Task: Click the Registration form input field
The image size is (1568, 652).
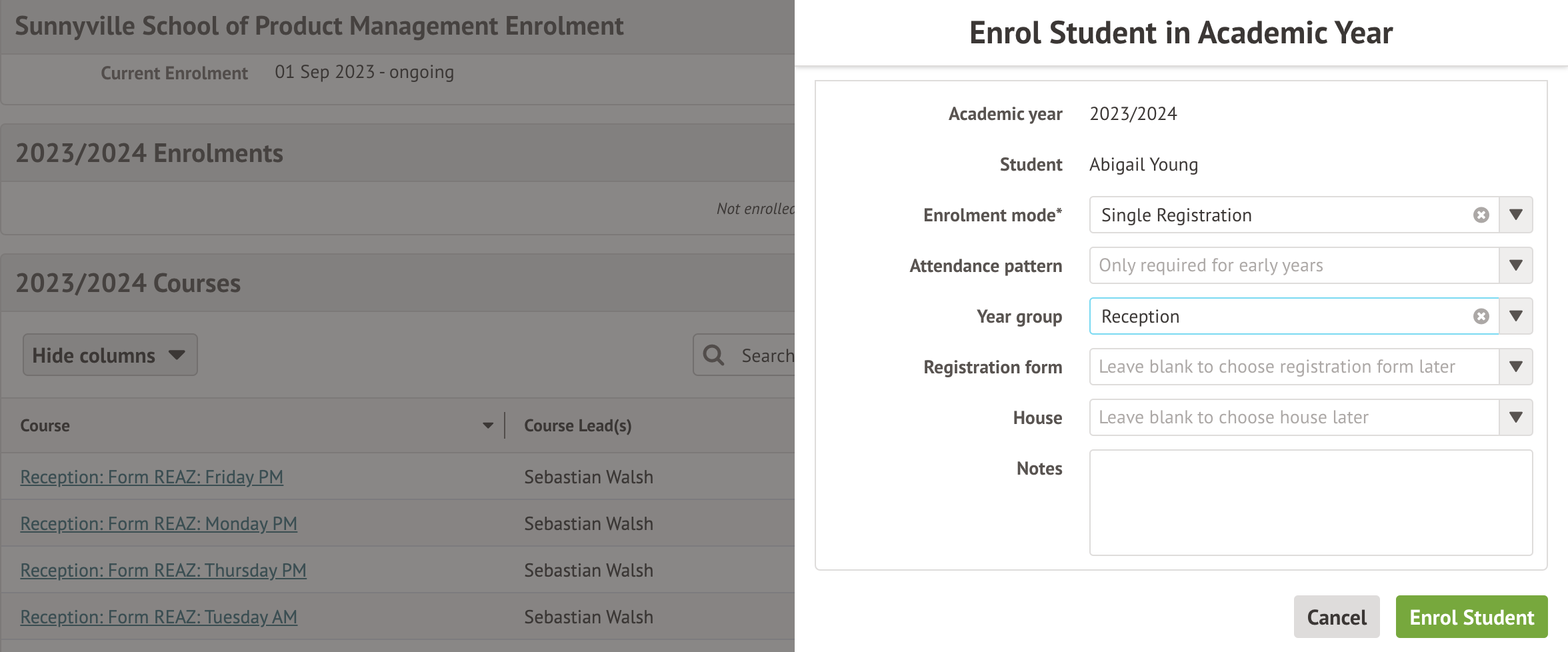Action: (x=1293, y=367)
